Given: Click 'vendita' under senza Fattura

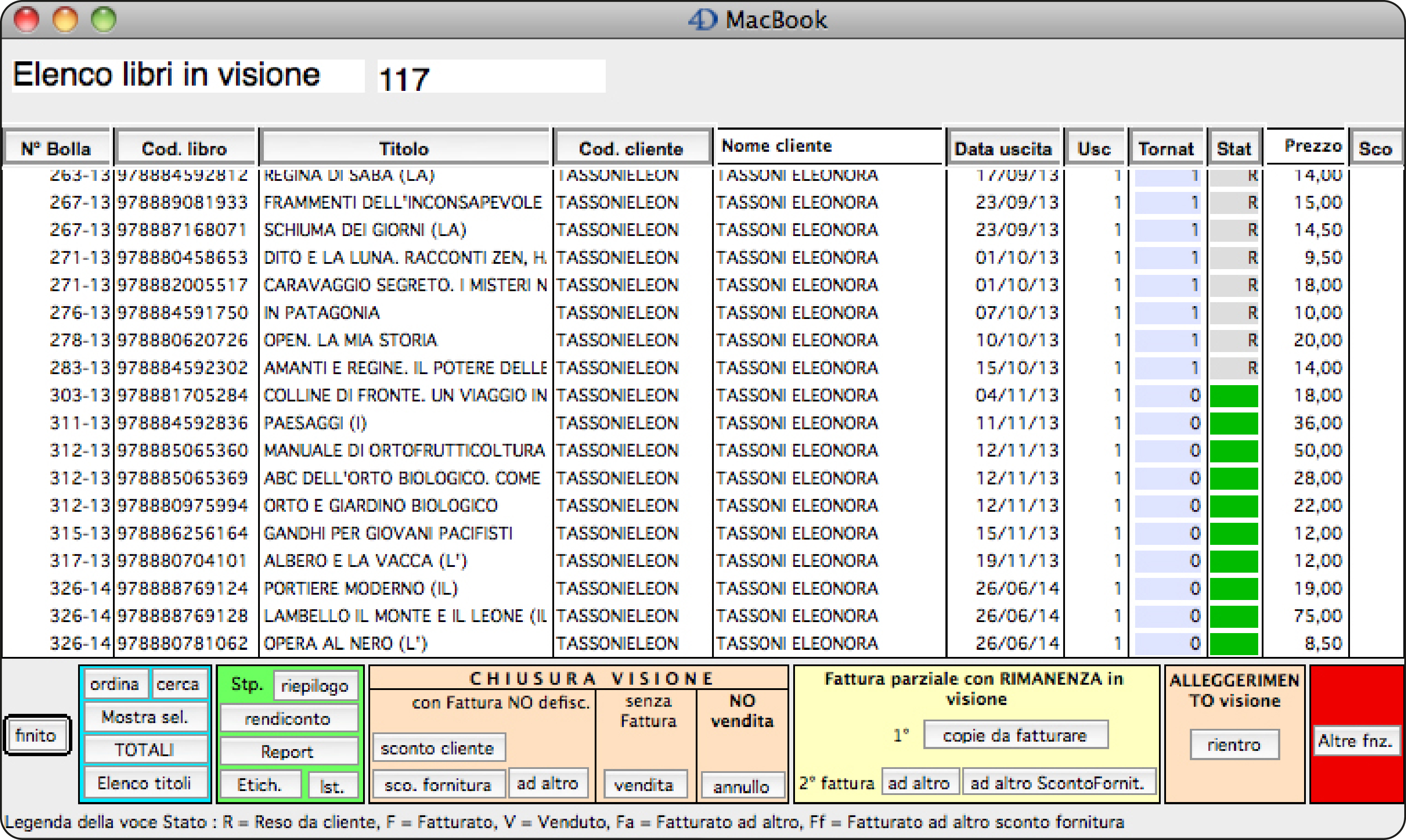Looking at the screenshot, I should (x=645, y=784).
